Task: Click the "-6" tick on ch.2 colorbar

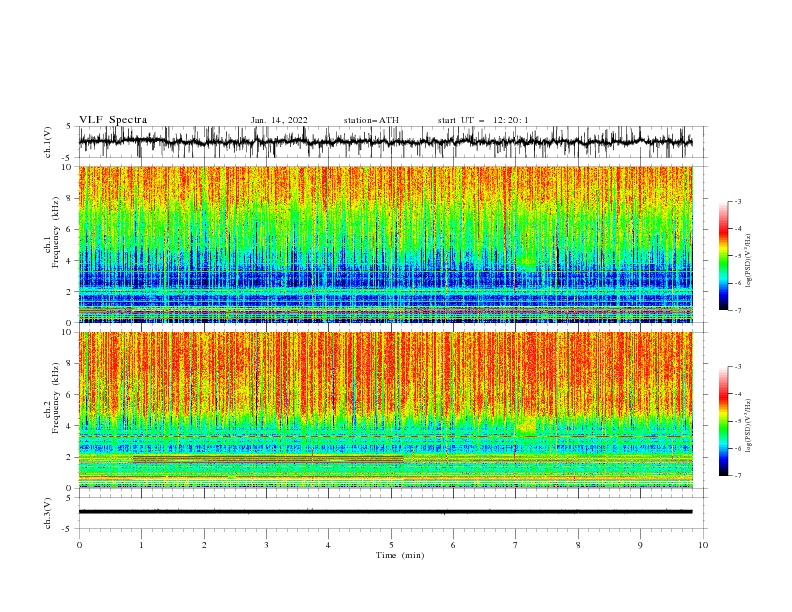Action: click(x=737, y=448)
